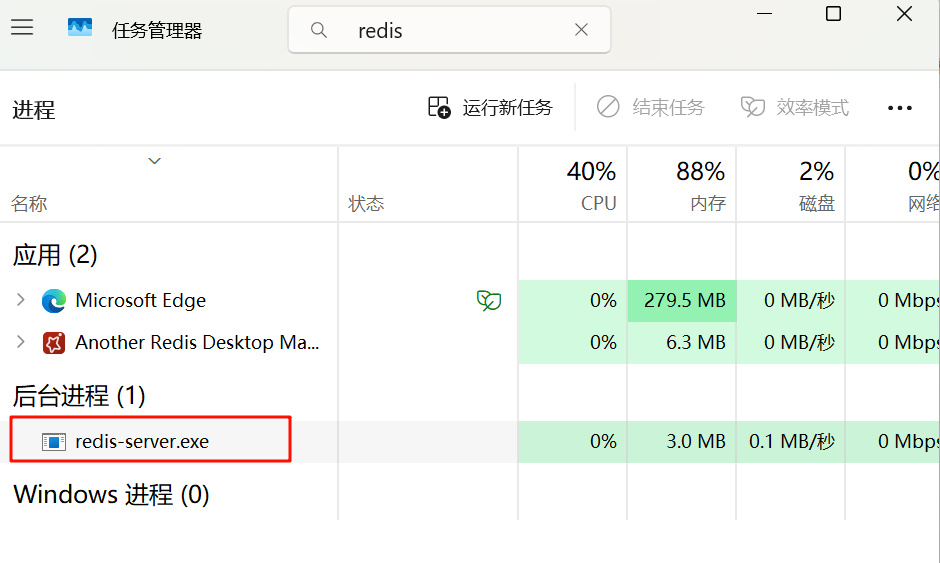Expand Another Redis Desktop Manager group
Viewport: 940px width, 563px height.
(x=20, y=342)
